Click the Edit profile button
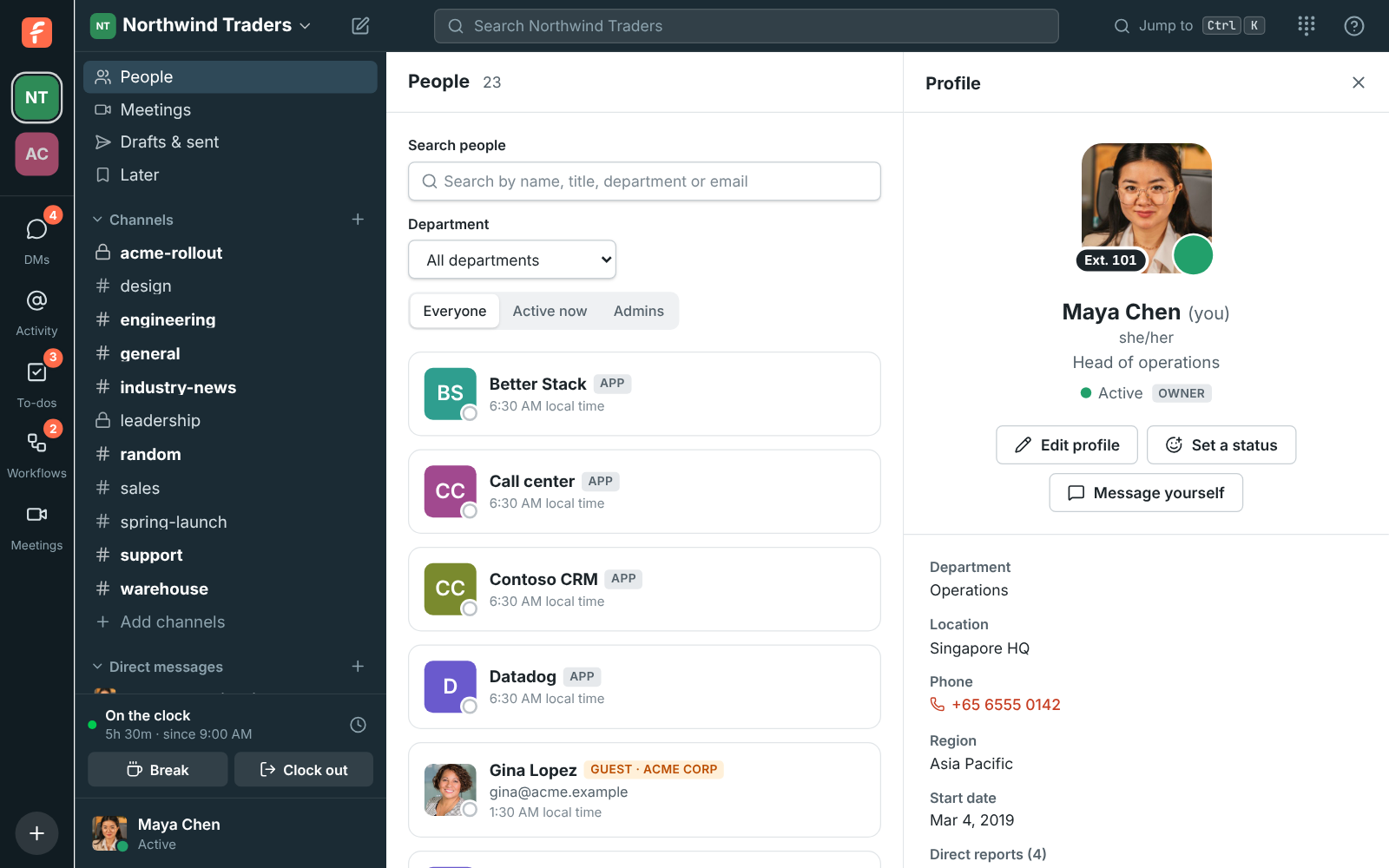Viewport: 1389px width, 868px height. [x=1067, y=445]
